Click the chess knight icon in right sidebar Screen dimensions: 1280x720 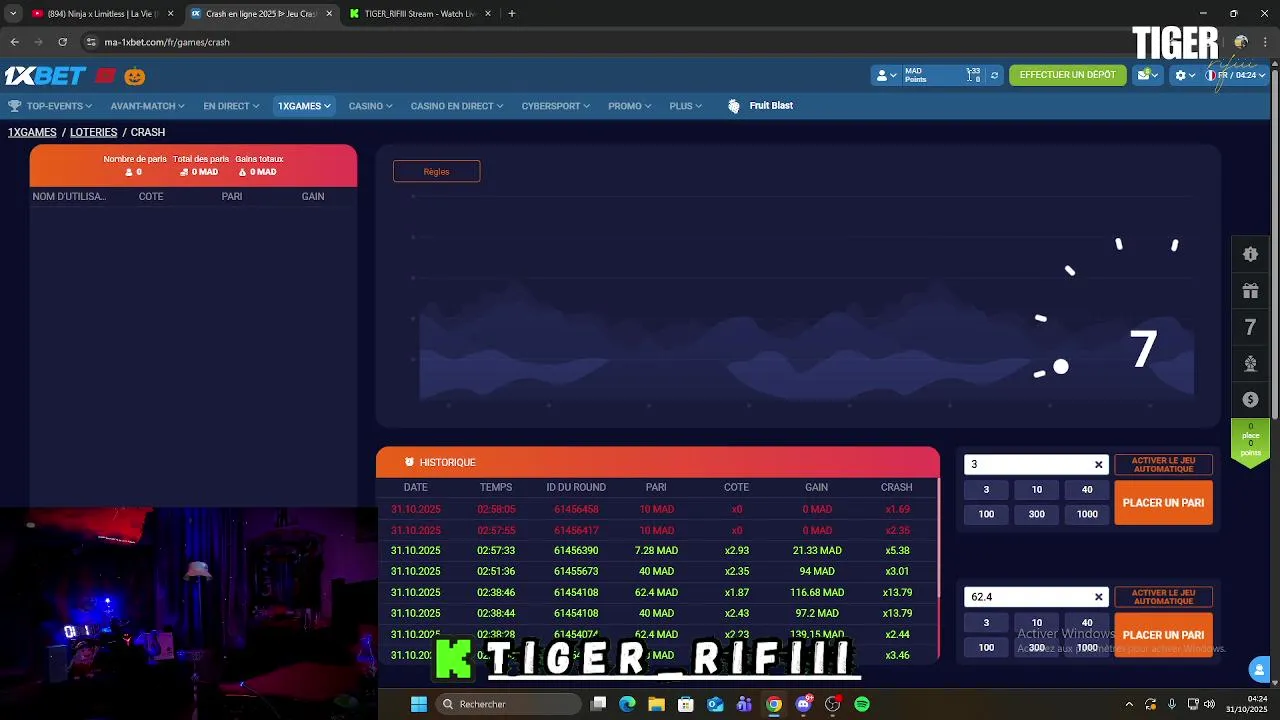click(1250, 363)
